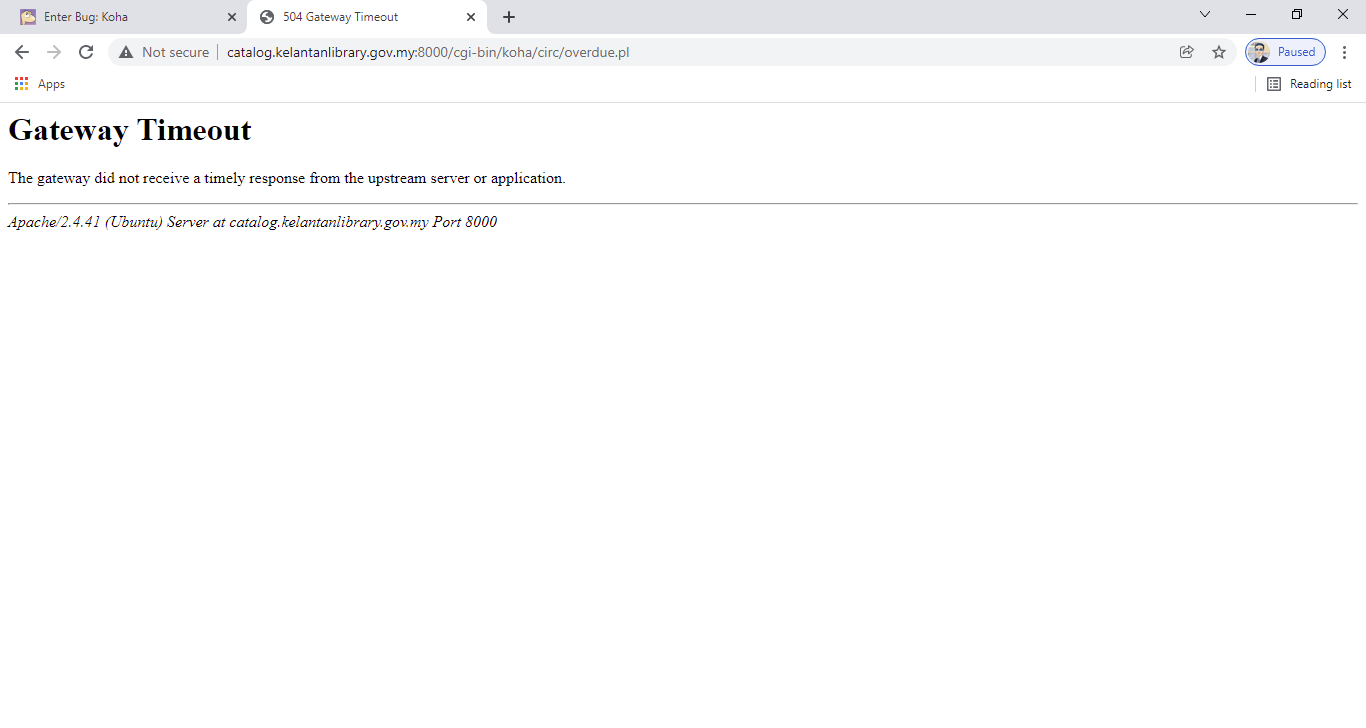Open the Apps shortcut in bookmarks bar
The image size is (1366, 728).
click(x=40, y=84)
